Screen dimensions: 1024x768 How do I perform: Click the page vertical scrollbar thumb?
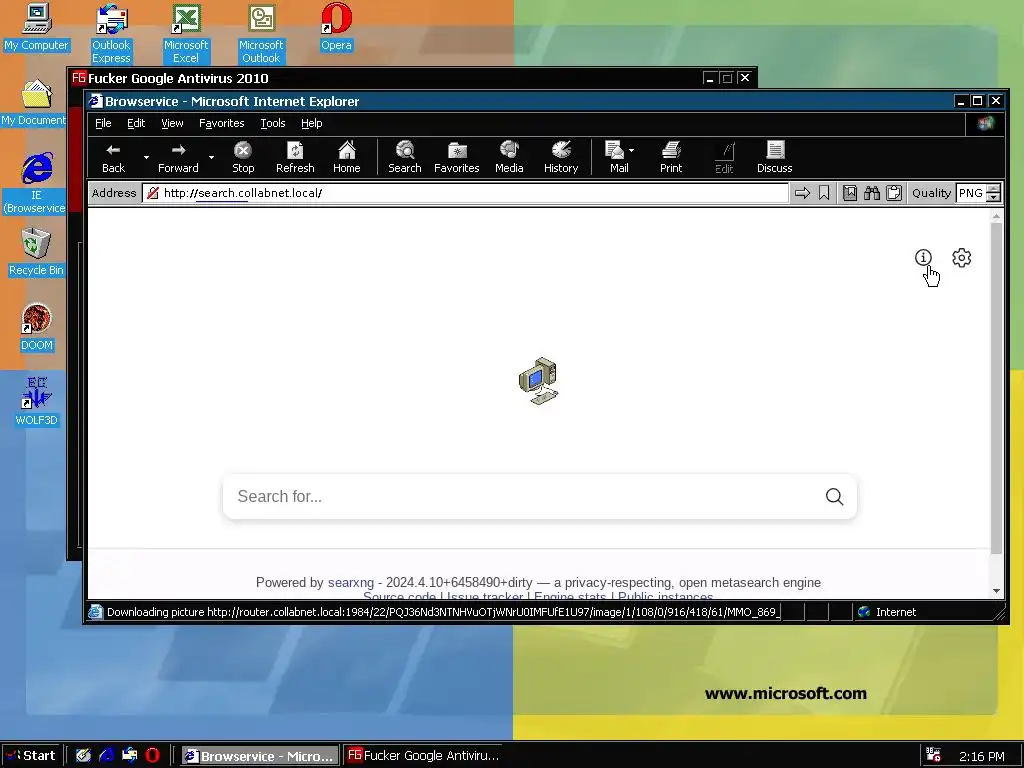point(996,389)
